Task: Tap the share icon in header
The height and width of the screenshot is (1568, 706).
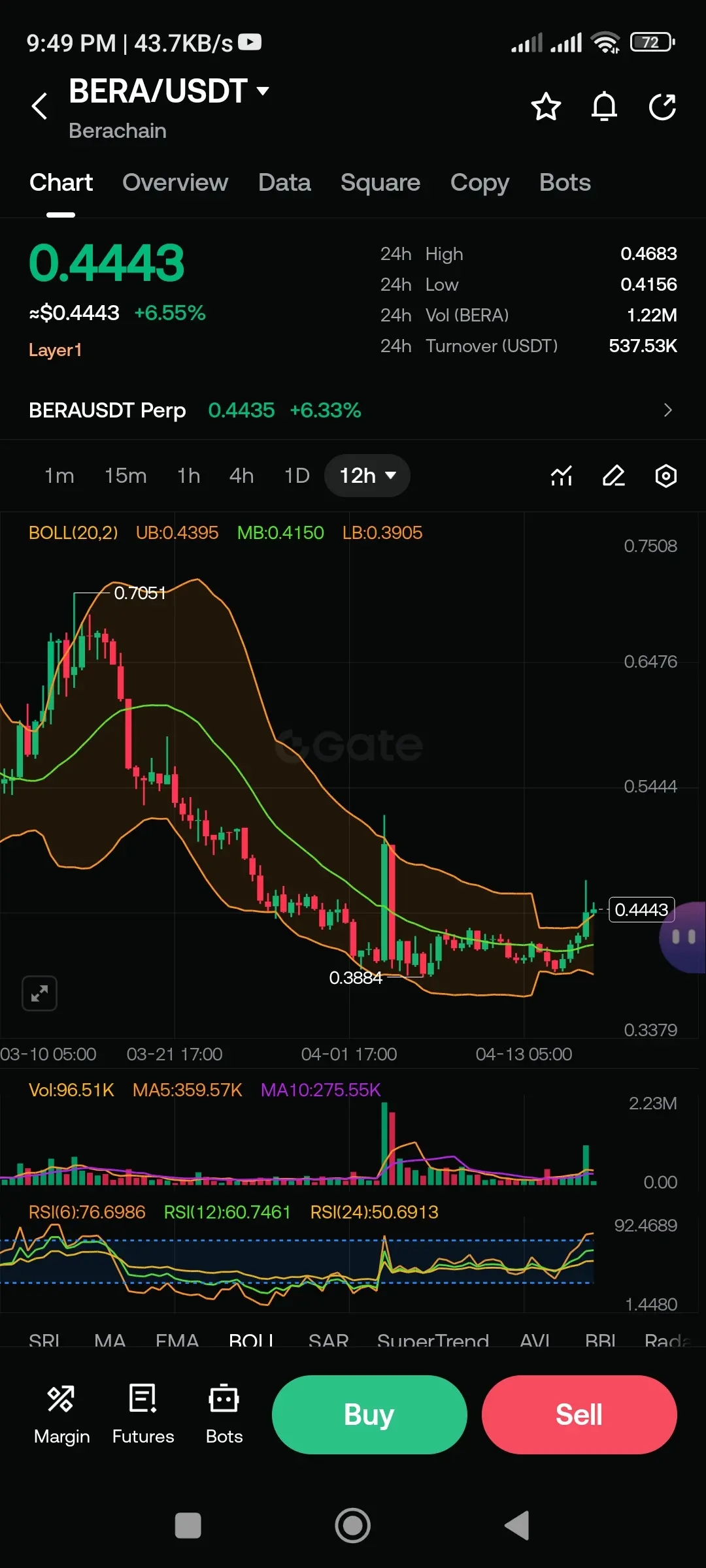Action: 662,106
